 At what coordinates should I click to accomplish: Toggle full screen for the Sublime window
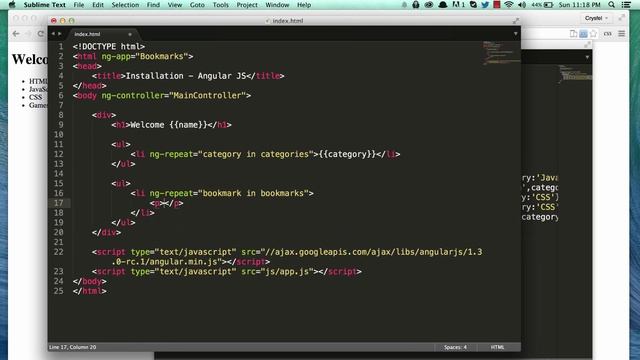click(x=516, y=20)
